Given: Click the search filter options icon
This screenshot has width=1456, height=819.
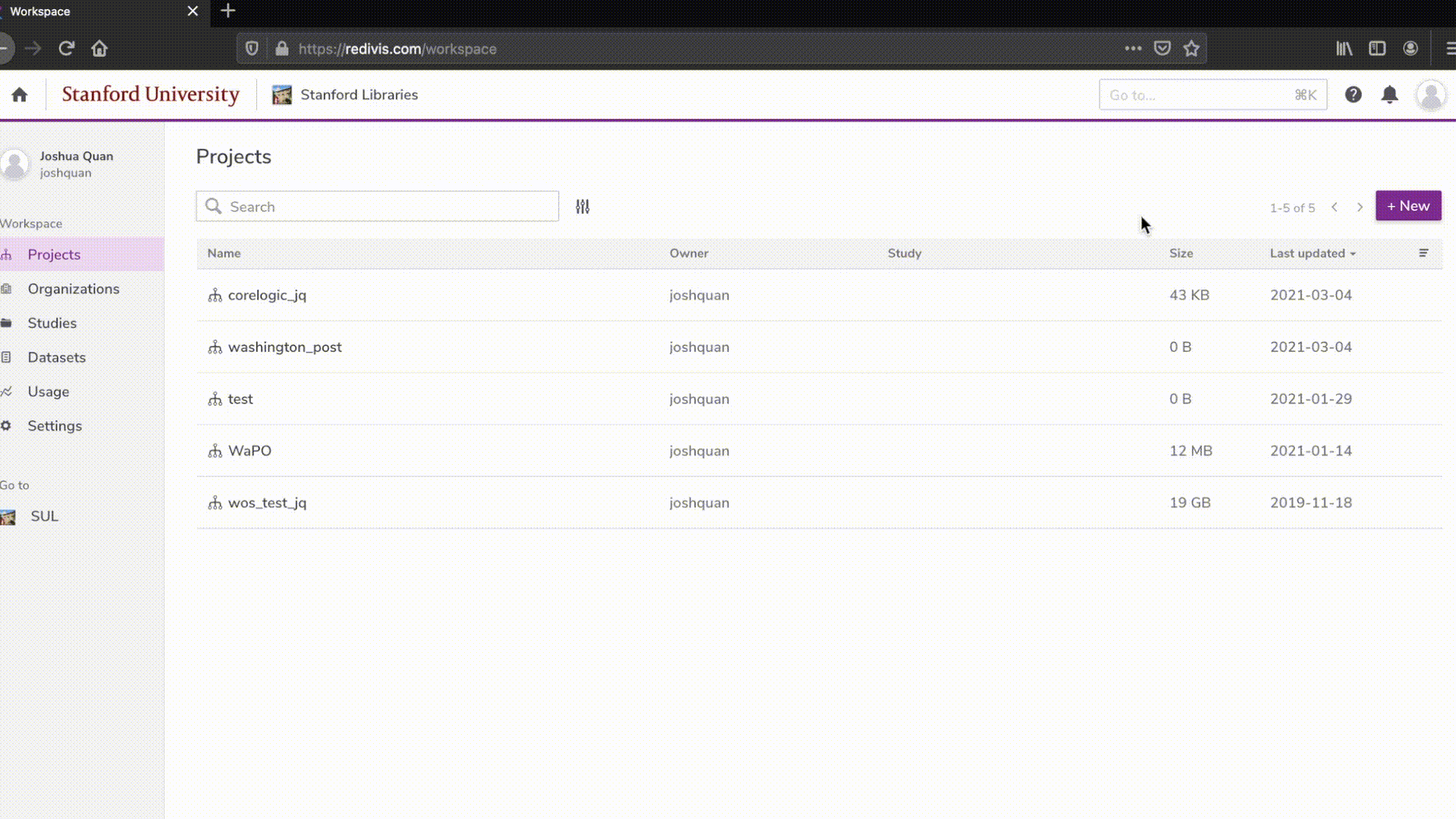Looking at the screenshot, I should (x=582, y=206).
